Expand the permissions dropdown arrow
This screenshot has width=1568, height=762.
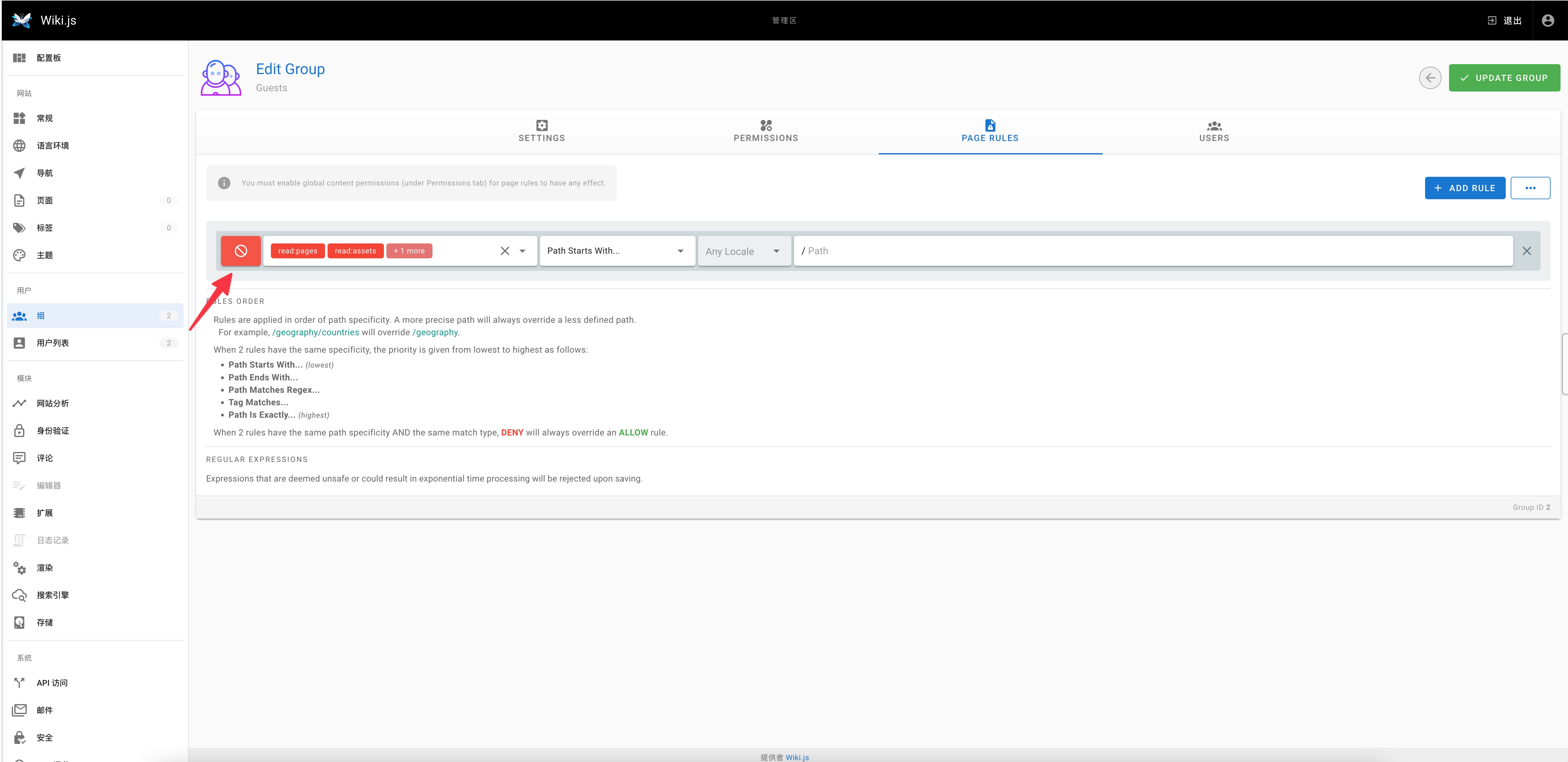522,251
